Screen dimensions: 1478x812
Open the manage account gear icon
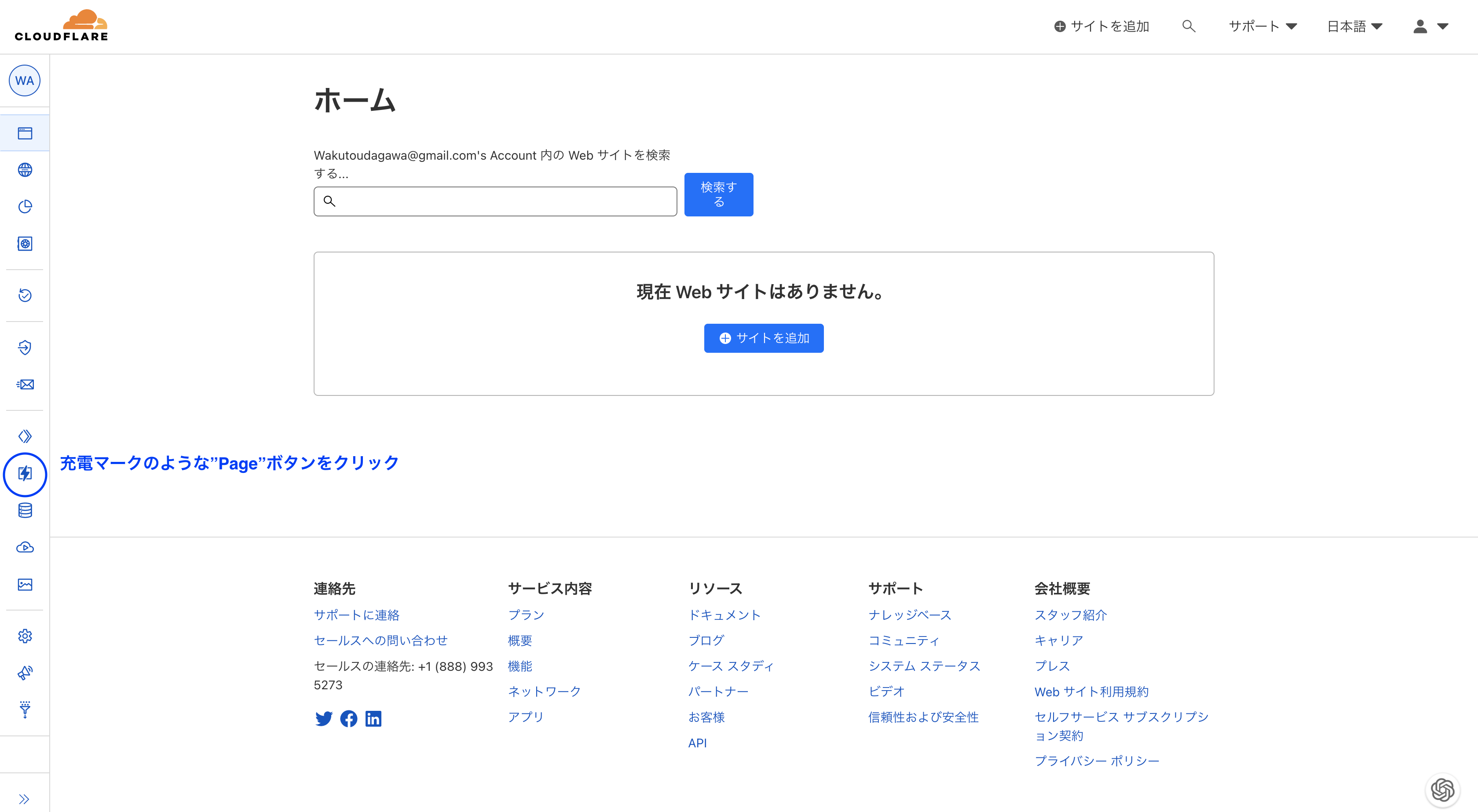click(25, 636)
